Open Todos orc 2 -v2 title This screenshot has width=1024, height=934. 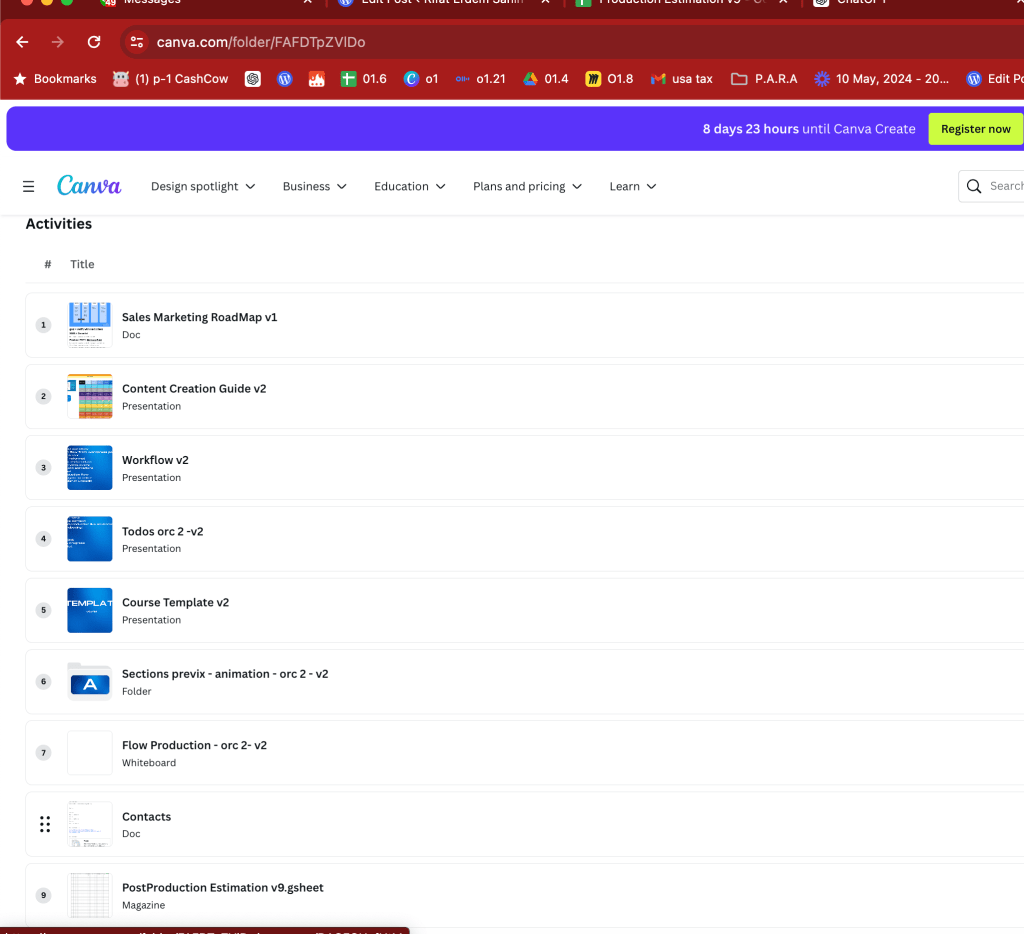pyautogui.click(x=163, y=532)
